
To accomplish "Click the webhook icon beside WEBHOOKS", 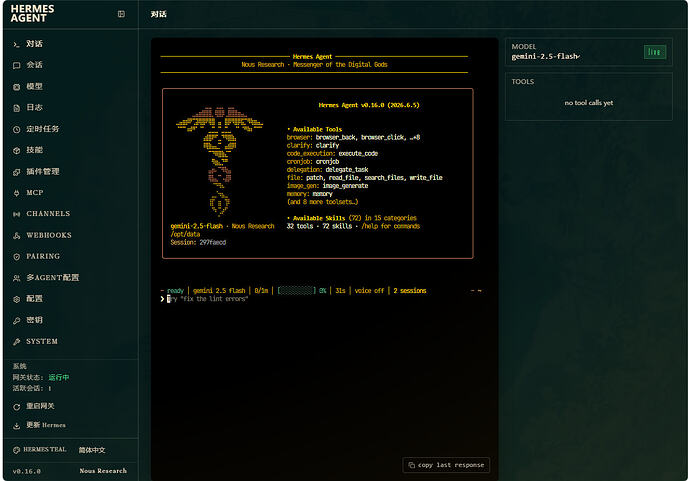I will tap(16, 235).
